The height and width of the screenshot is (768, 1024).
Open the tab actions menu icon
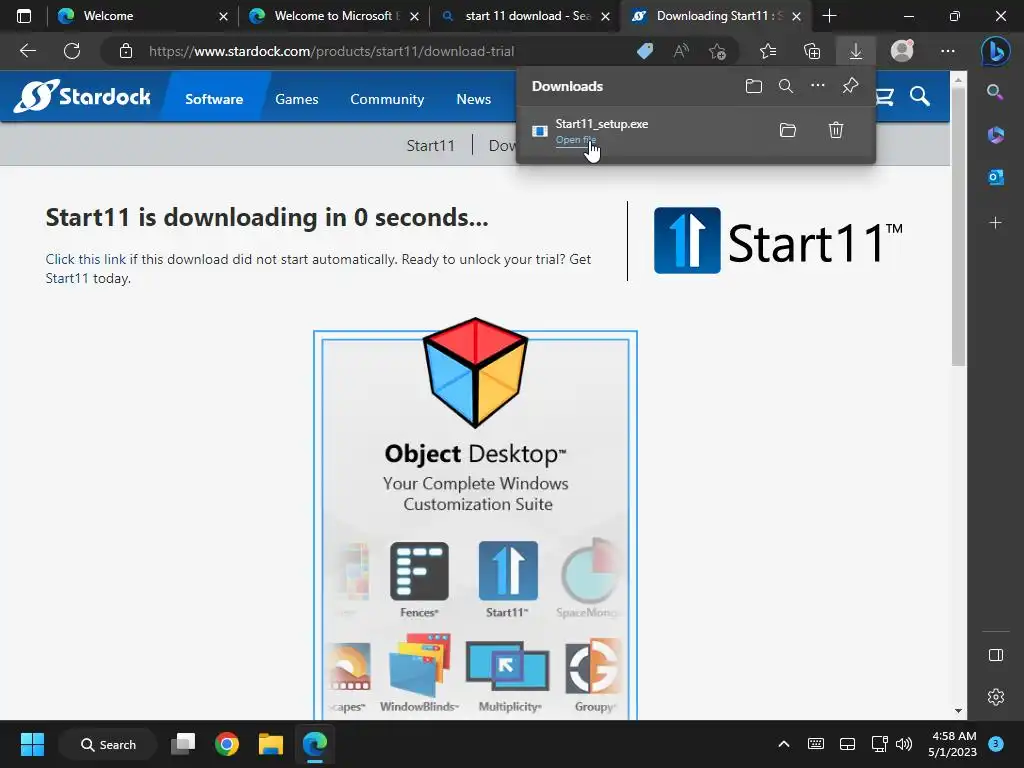[24, 16]
